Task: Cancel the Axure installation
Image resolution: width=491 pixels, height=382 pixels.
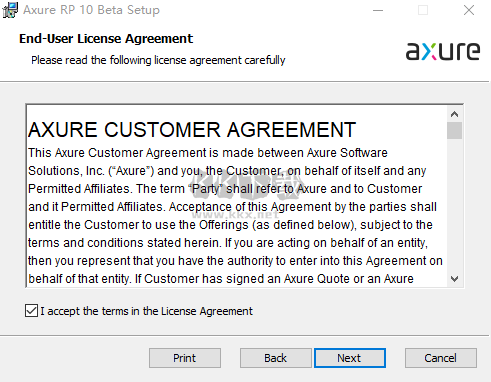Action: coord(440,358)
